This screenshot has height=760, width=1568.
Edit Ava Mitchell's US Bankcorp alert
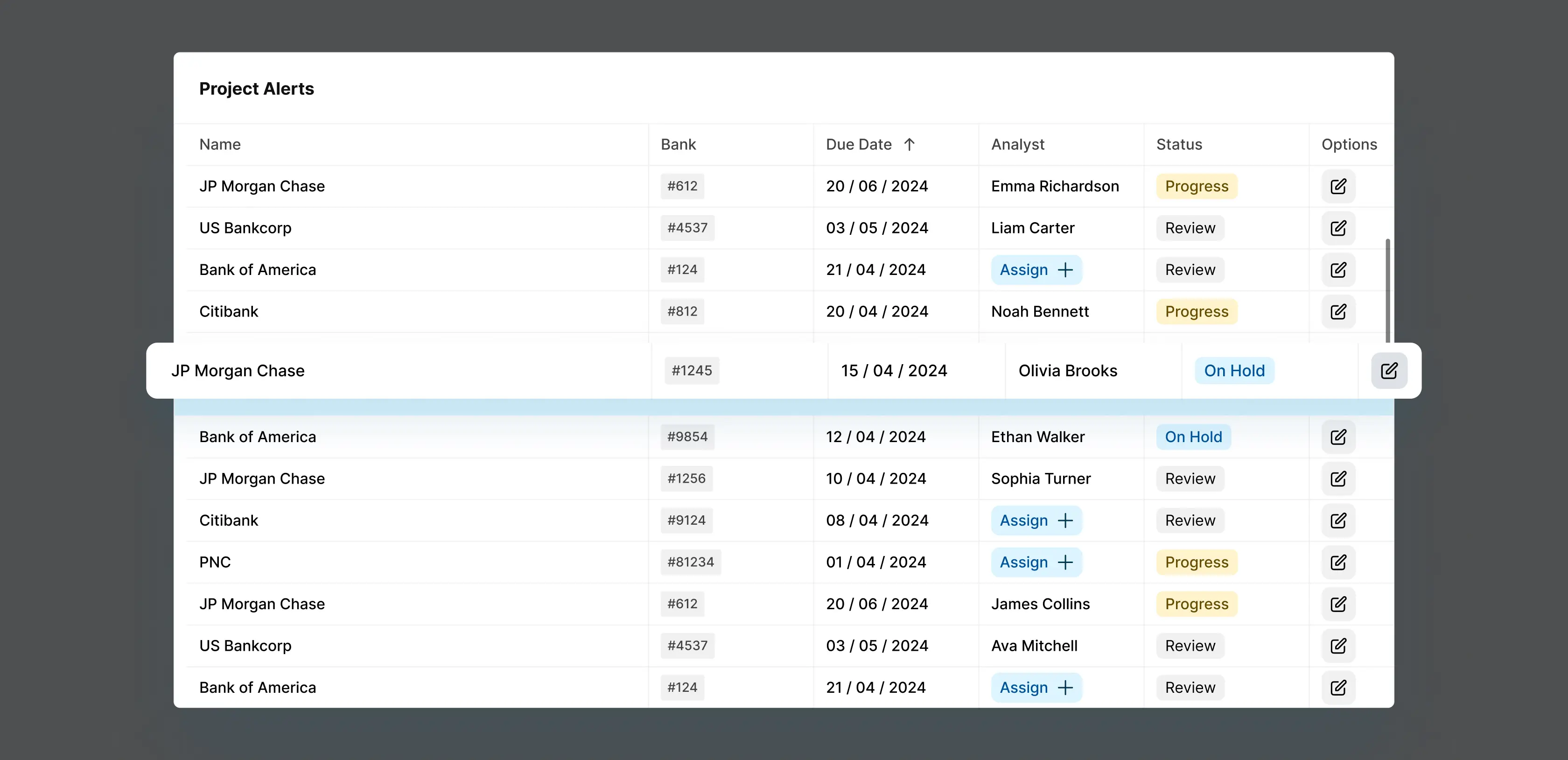point(1338,646)
